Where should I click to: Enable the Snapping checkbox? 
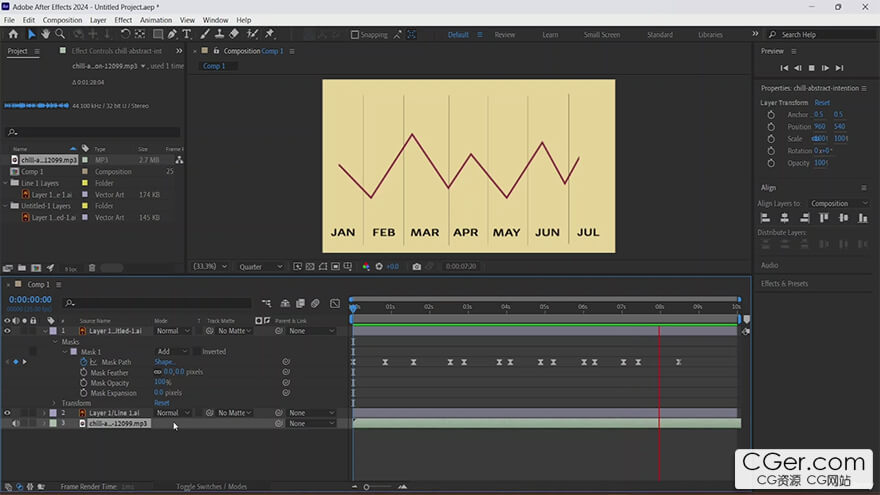355,35
